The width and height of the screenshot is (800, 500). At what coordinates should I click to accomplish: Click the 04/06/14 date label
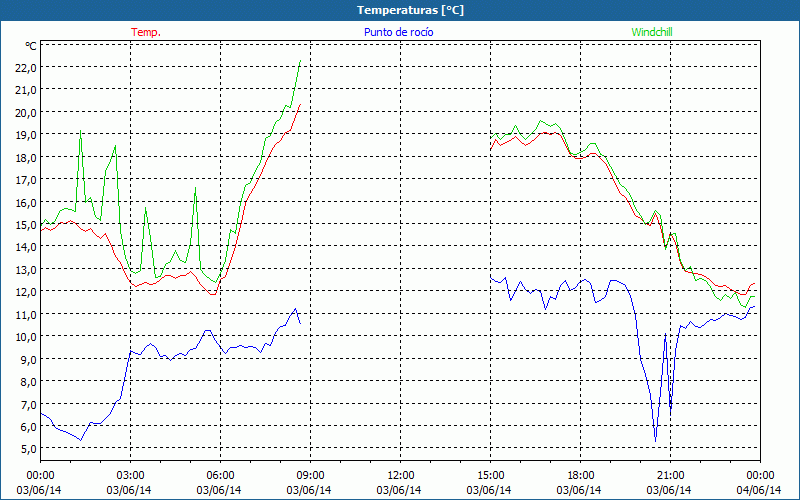click(x=759, y=490)
